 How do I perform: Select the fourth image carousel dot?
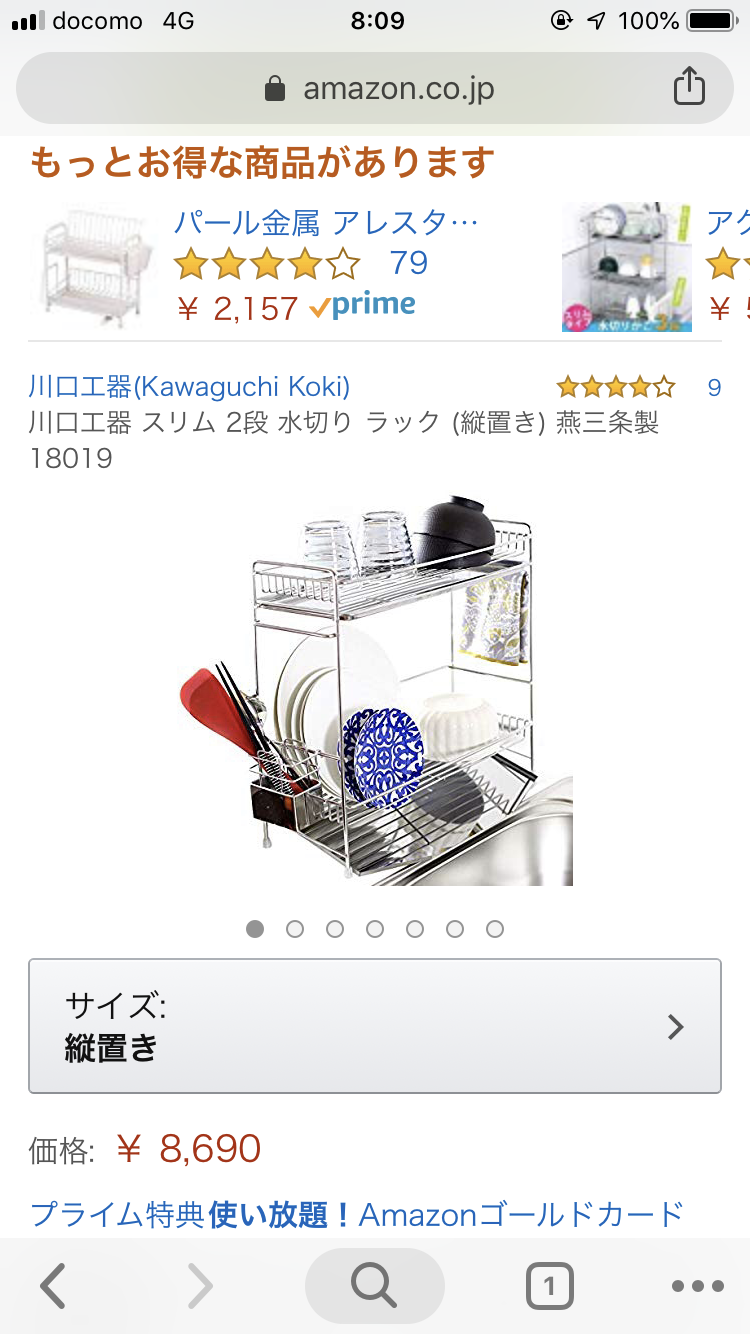pos(375,929)
